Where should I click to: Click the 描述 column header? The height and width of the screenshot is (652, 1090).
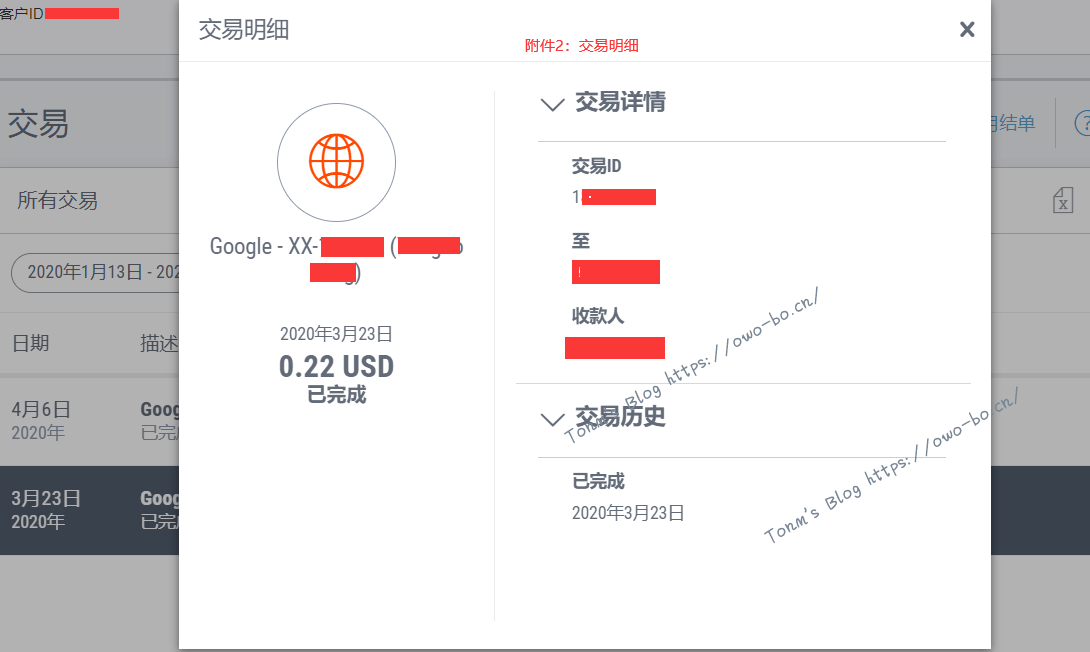pyautogui.click(x=158, y=343)
